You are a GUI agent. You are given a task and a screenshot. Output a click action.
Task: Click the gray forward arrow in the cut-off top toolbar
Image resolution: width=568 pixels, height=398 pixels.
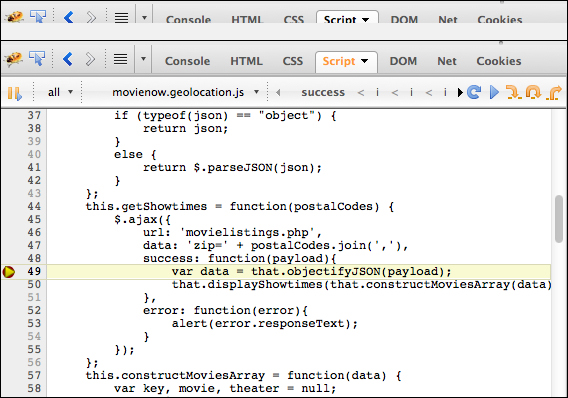tap(91, 17)
